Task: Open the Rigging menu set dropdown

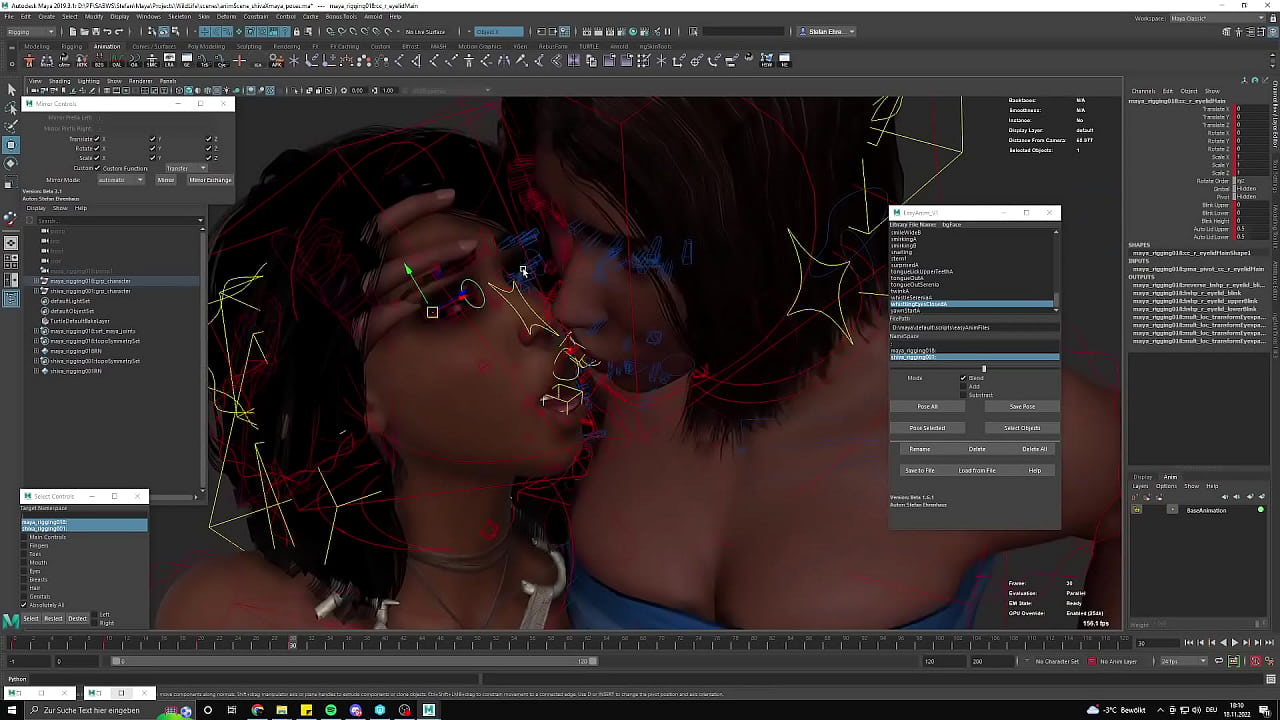Action: 31,32
